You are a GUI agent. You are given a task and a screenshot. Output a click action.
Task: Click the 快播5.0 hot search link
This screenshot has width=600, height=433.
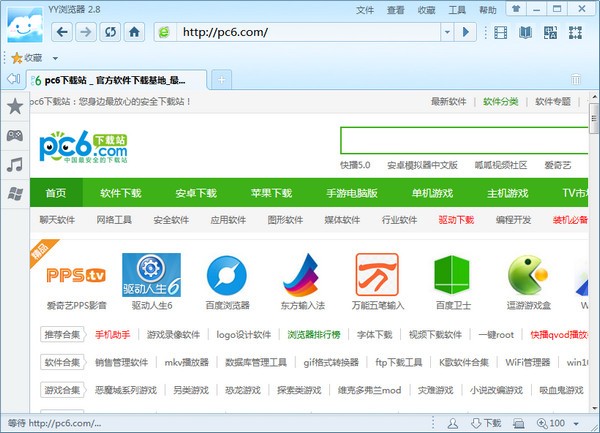355,165
